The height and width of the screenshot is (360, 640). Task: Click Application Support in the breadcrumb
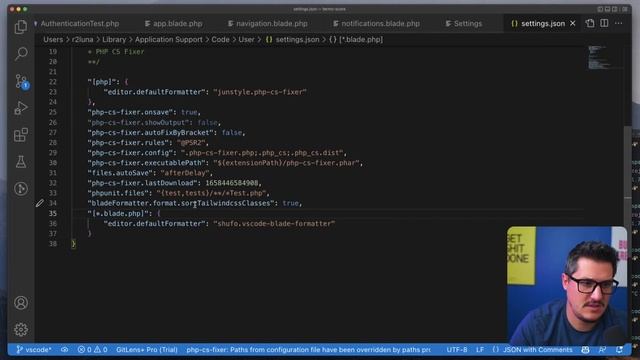pyautogui.click(x=169, y=40)
